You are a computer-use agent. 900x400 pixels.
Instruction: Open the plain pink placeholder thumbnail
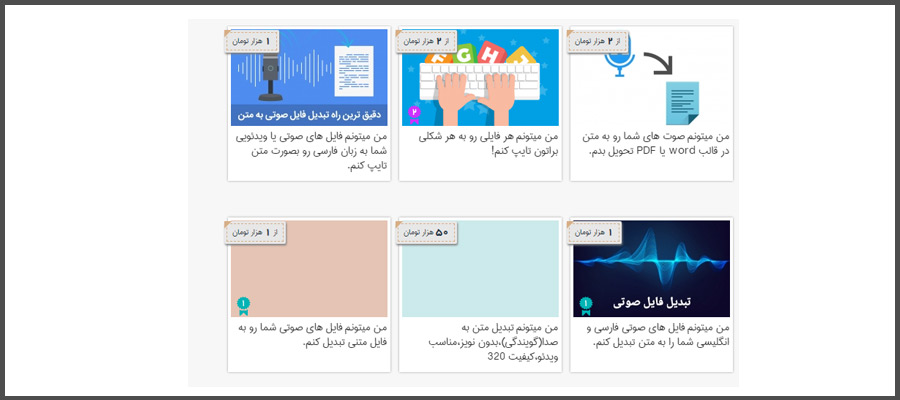pyautogui.click(x=309, y=269)
